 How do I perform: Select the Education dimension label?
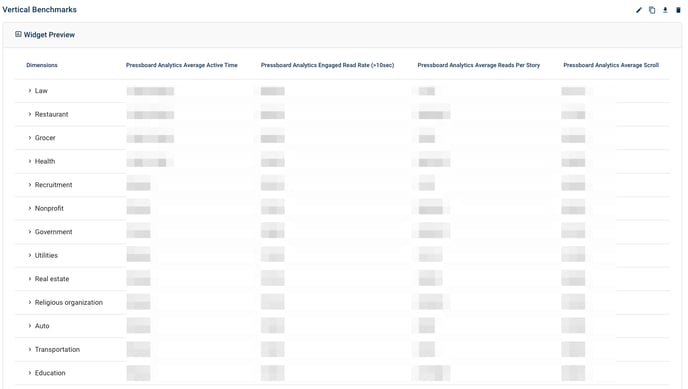point(50,373)
